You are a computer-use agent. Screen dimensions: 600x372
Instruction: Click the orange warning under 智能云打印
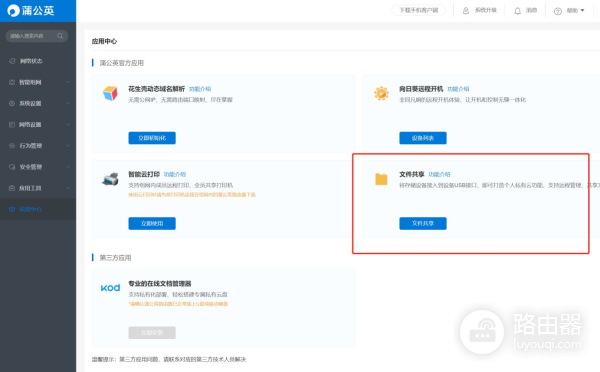(x=192, y=195)
